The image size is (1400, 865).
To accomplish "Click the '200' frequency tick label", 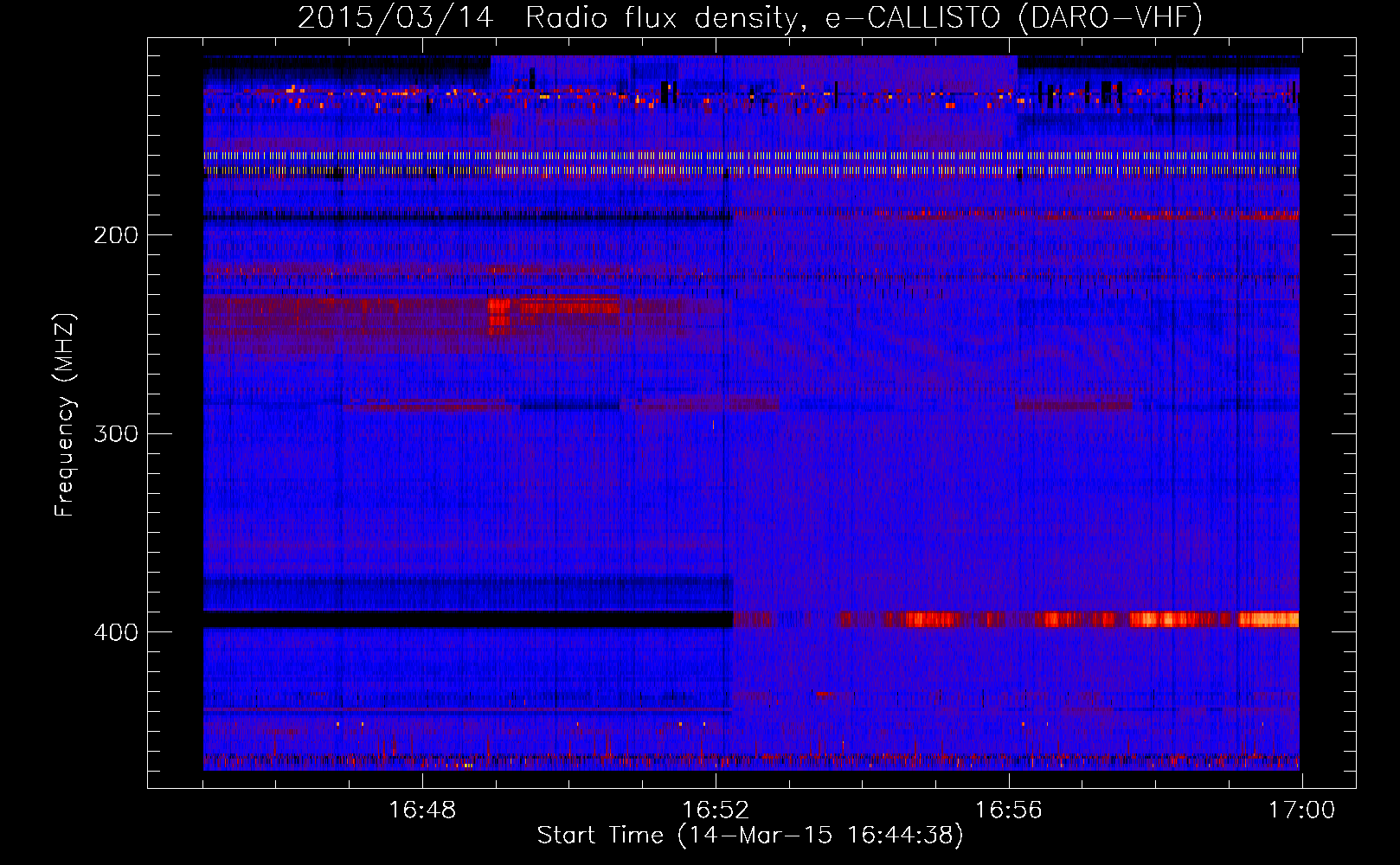I will (115, 235).
